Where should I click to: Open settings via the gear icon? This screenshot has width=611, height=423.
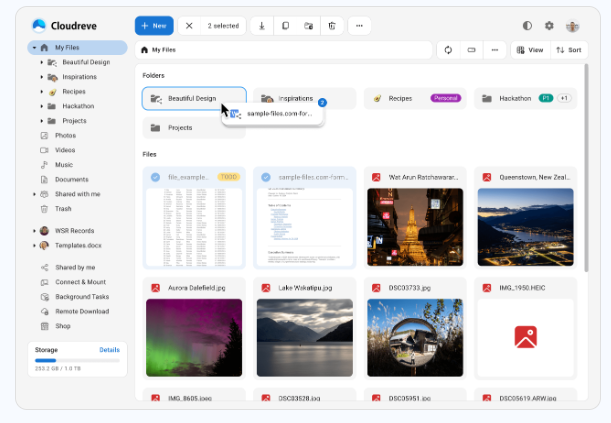point(549,26)
